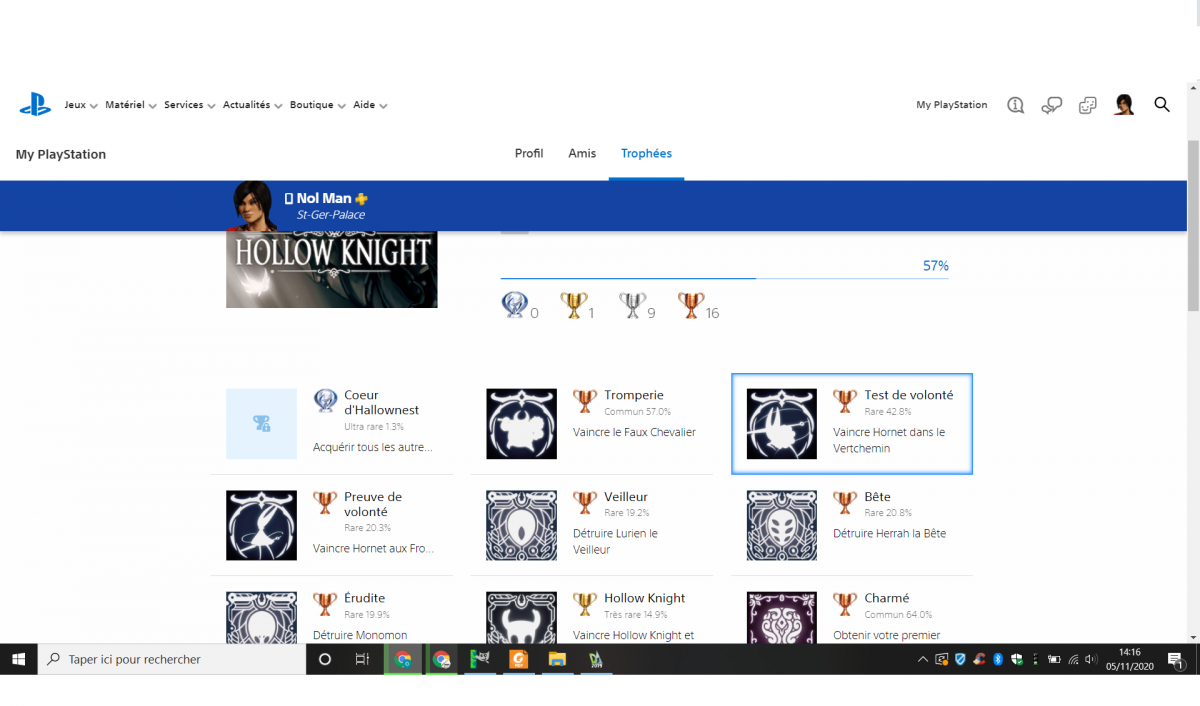Open the Jeux dropdown menu
The image size is (1200, 706).
click(81, 105)
